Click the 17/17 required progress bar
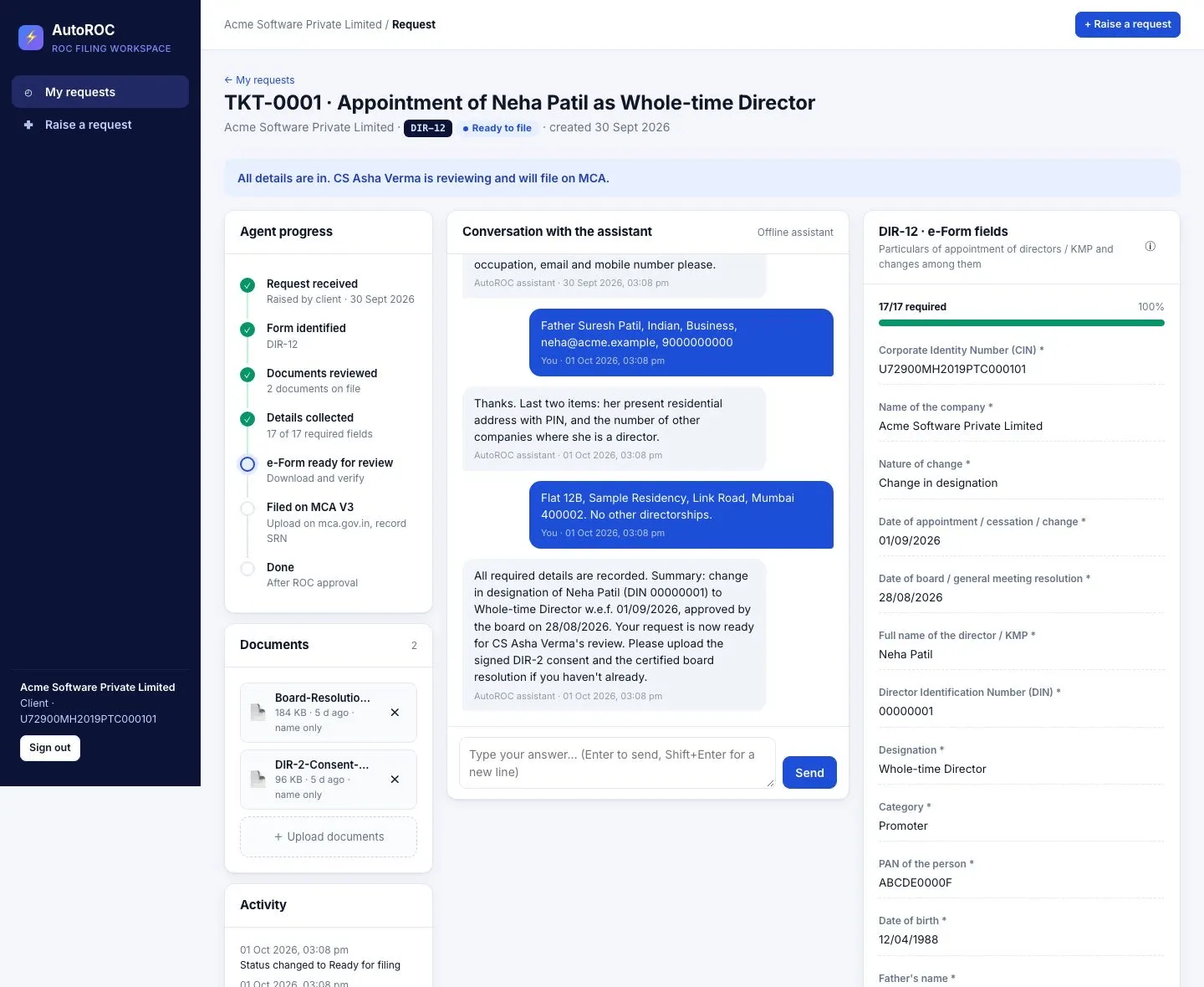The height and width of the screenshot is (987, 1204). (x=1022, y=323)
